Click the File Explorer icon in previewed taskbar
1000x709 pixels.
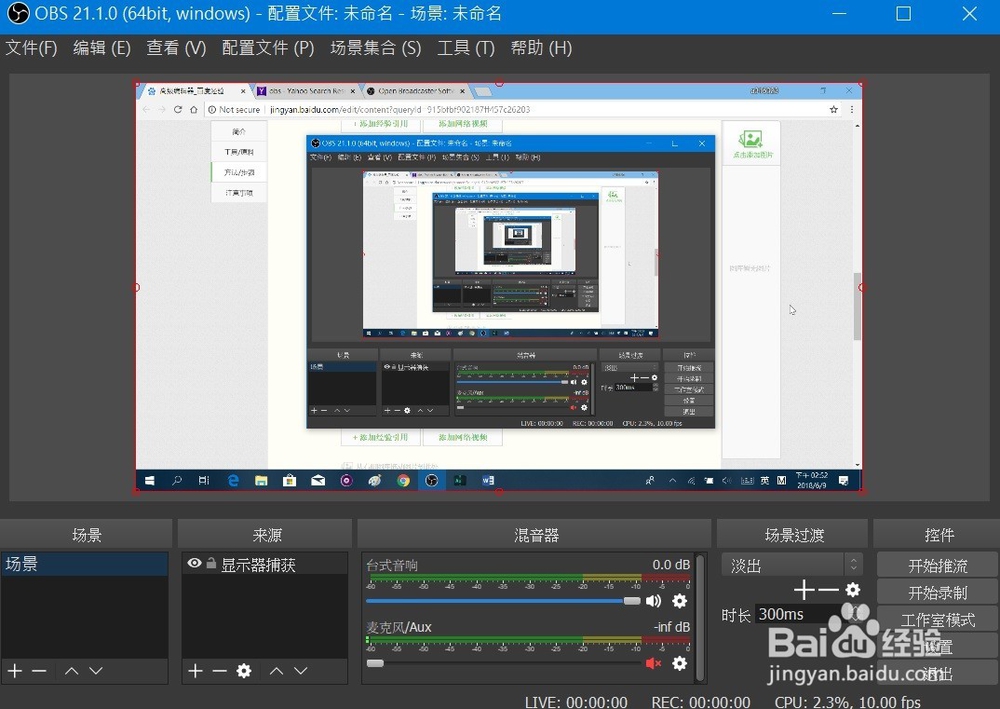pyautogui.click(x=261, y=481)
